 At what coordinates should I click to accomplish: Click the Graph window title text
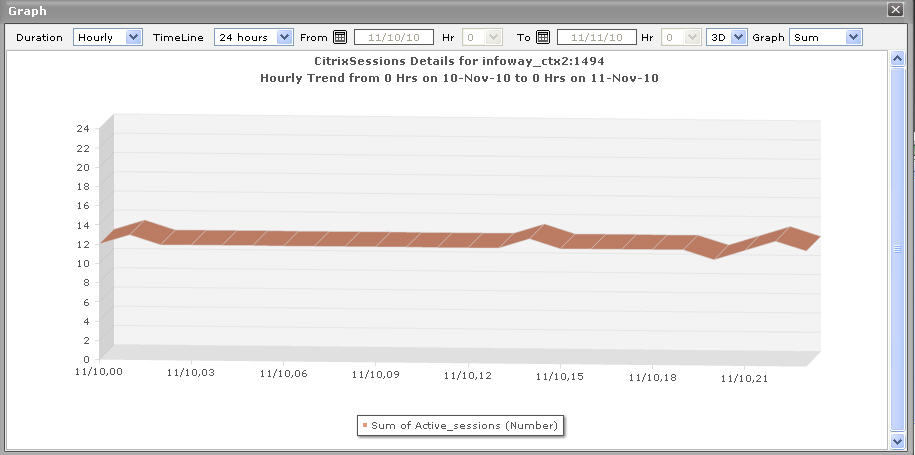click(x=27, y=10)
